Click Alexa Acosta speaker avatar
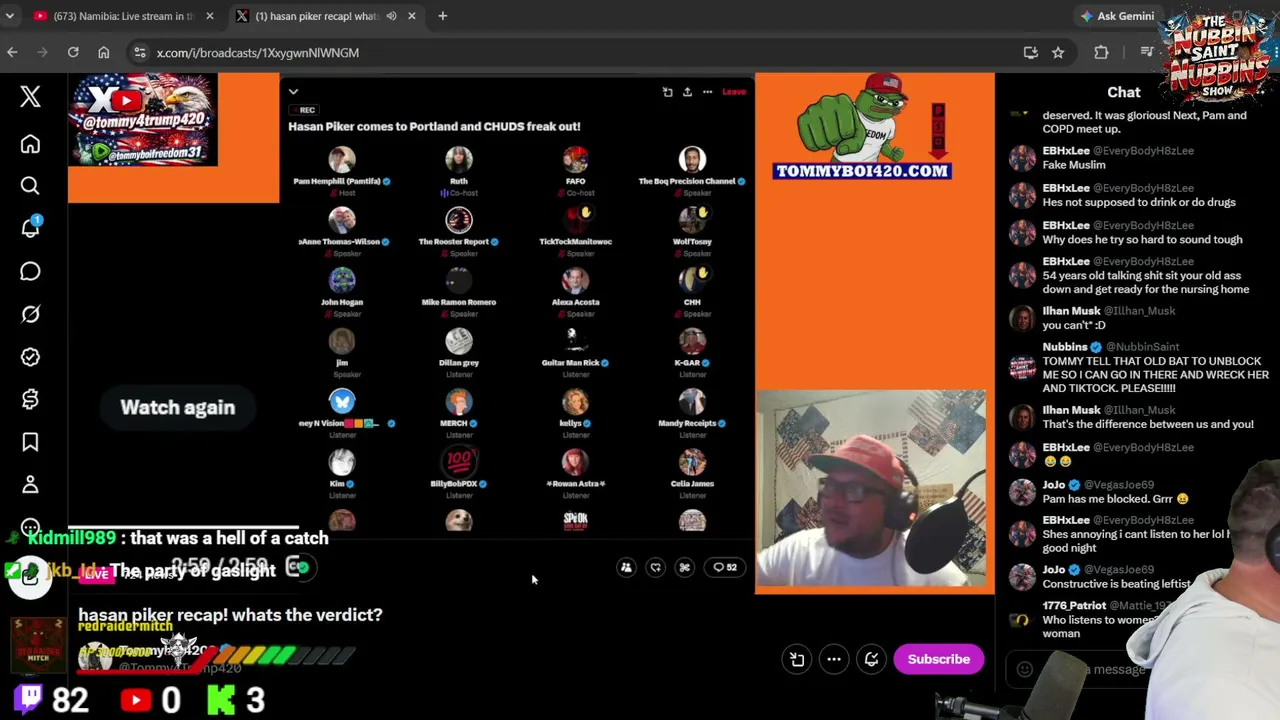 [576, 281]
